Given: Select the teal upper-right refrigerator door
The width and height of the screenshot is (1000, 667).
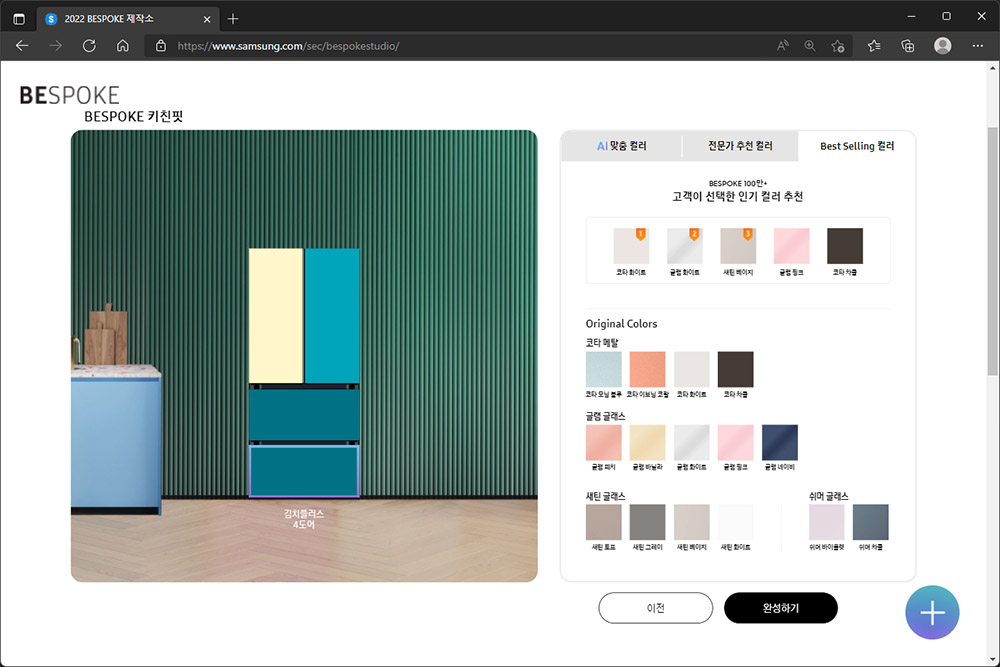Looking at the screenshot, I should click(332, 316).
